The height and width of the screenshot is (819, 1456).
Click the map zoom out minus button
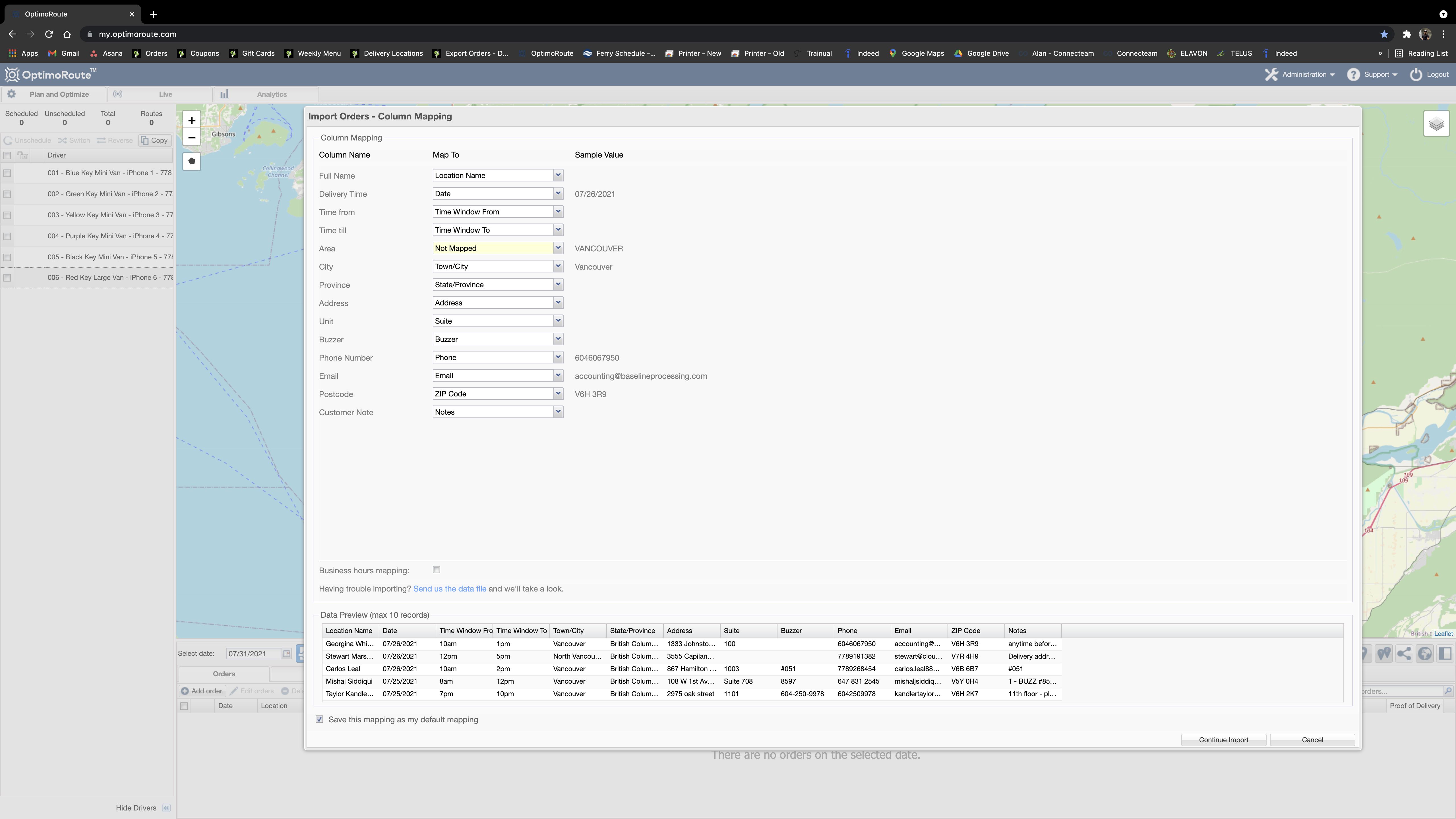(192, 137)
